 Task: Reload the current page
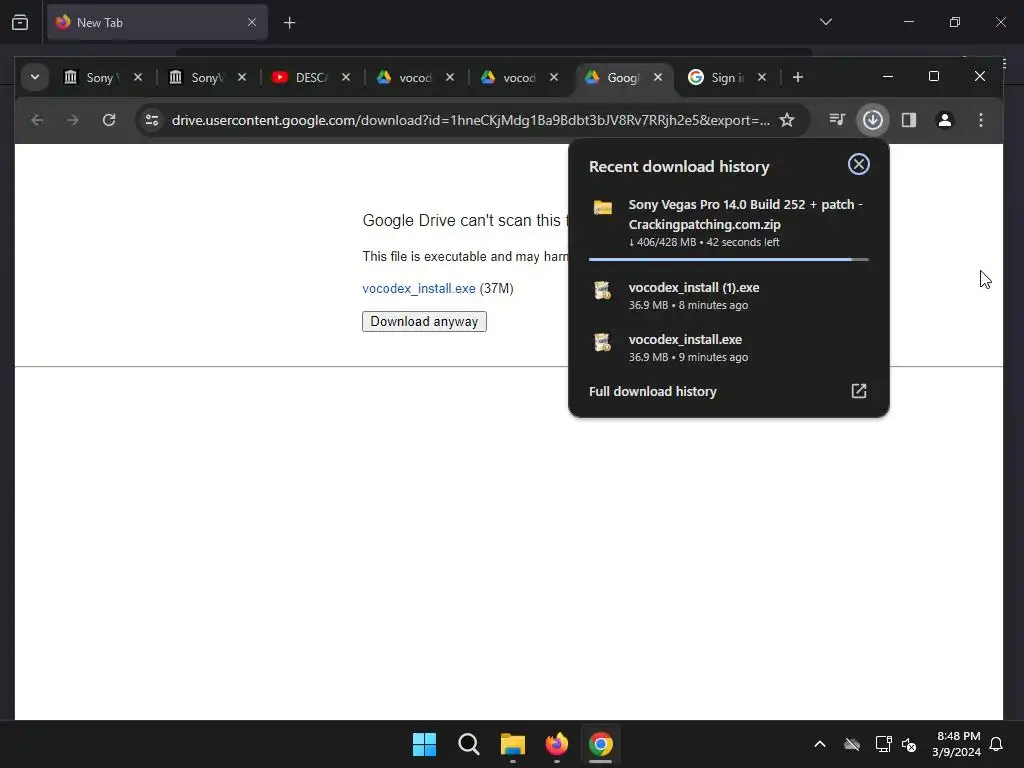coord(109,120)
